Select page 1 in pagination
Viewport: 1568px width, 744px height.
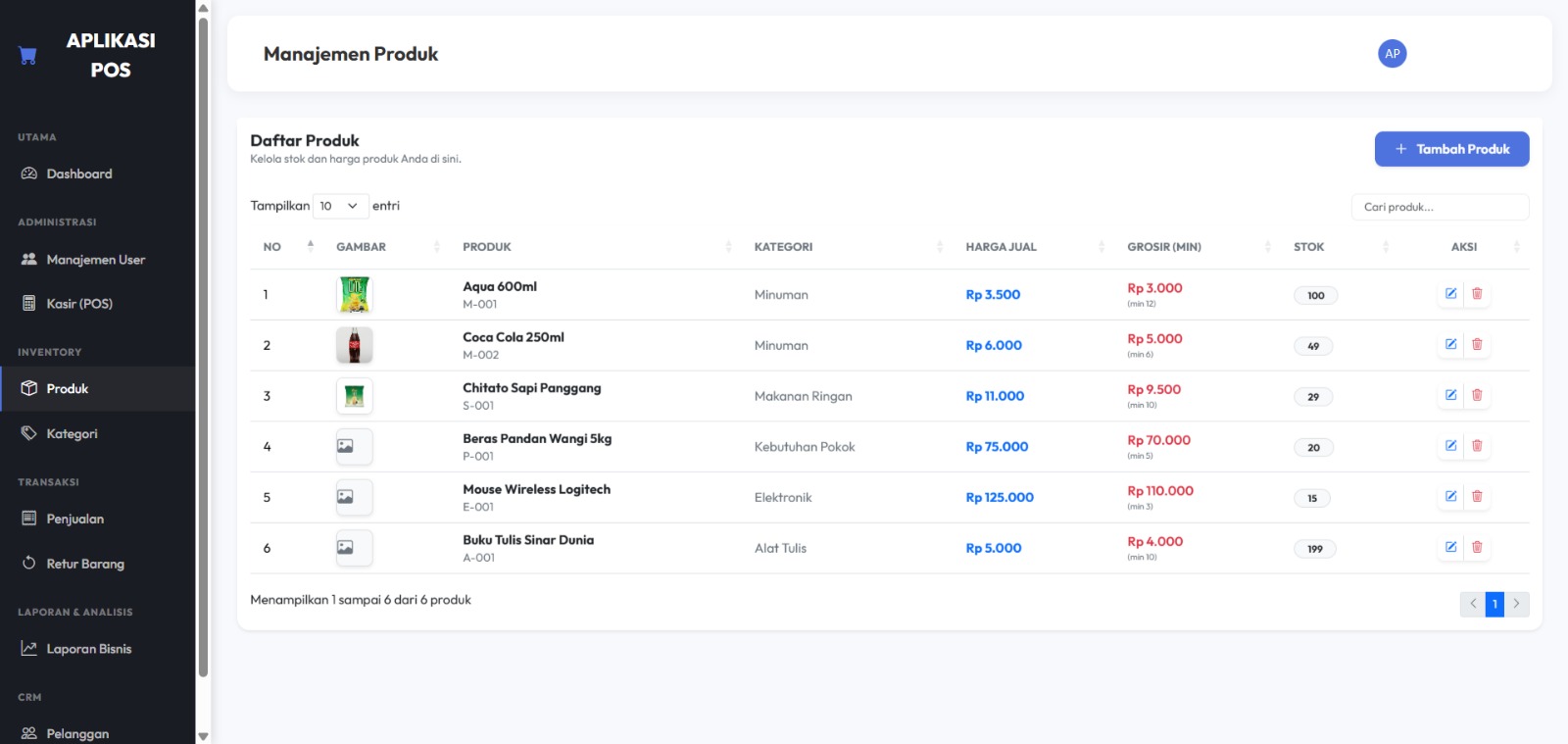[1494, 604]
